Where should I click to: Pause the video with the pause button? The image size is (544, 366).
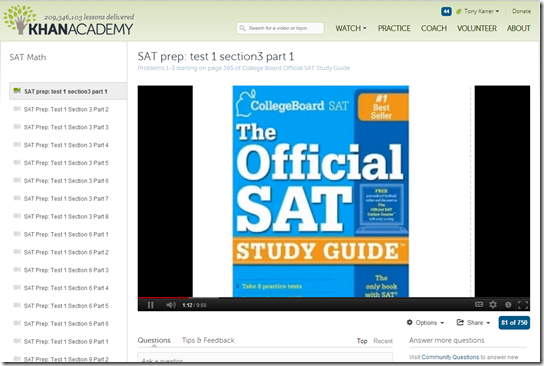150,305
